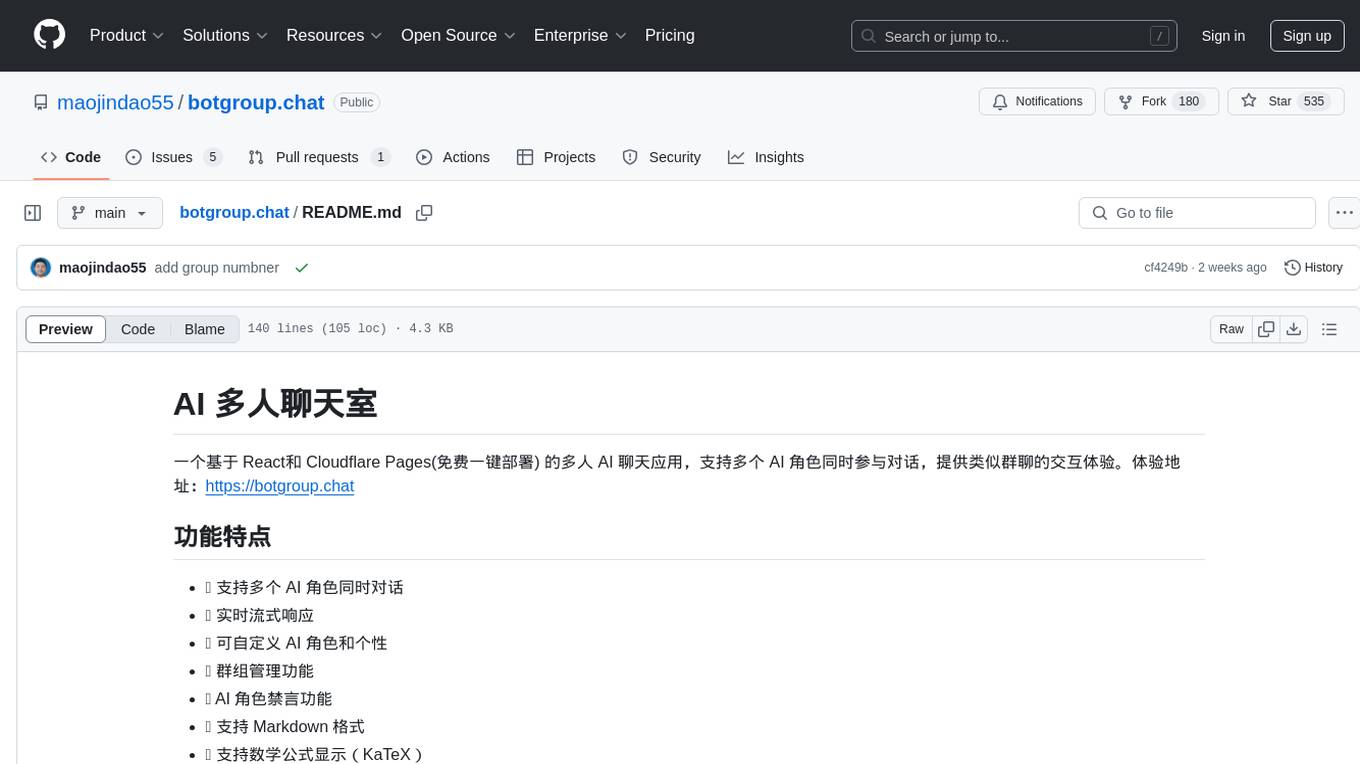Open the maojindao55 commit author avatar
1360x764 pixels.
pyautogui.click(x=41, y=268)
